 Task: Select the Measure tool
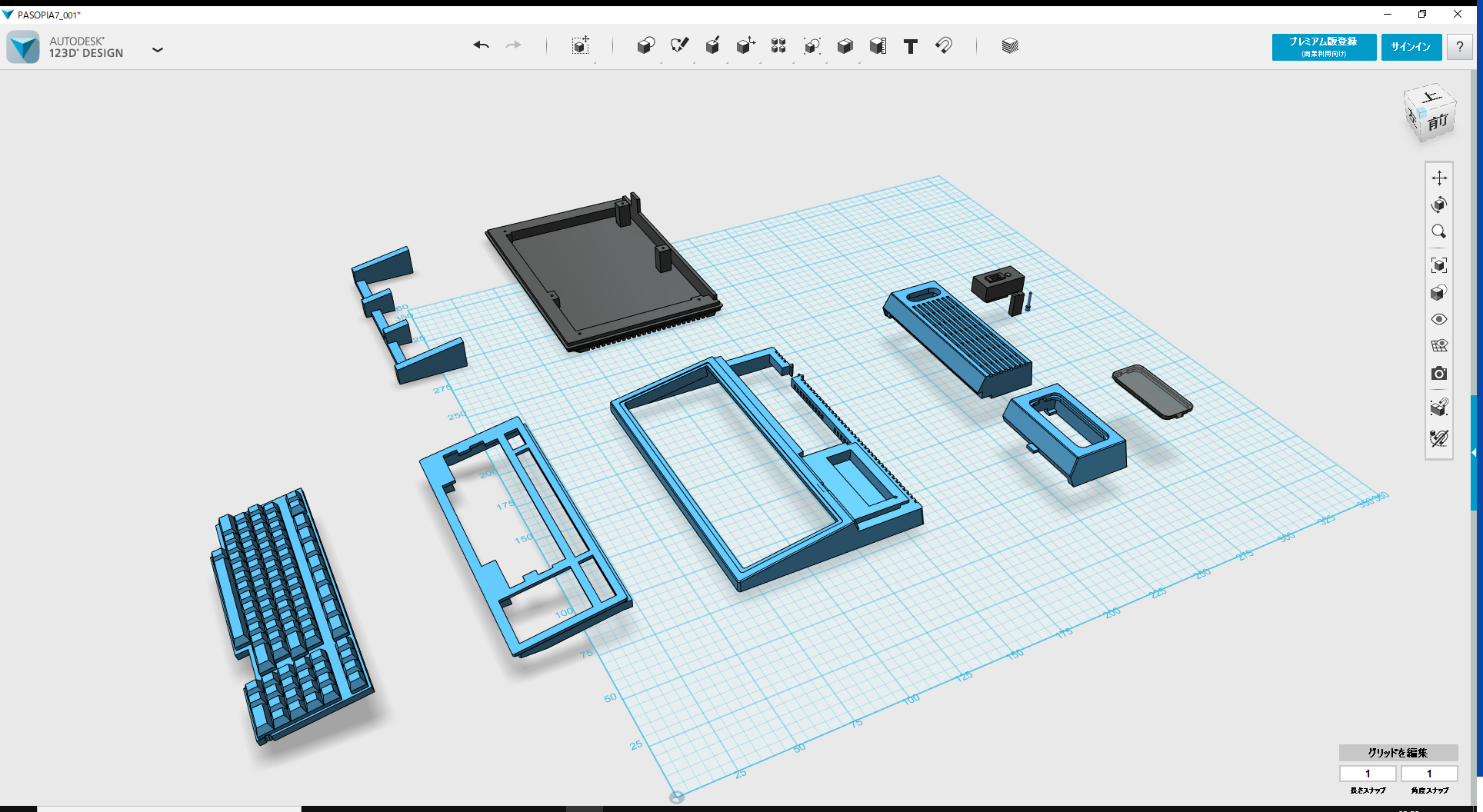pos(877,46)
